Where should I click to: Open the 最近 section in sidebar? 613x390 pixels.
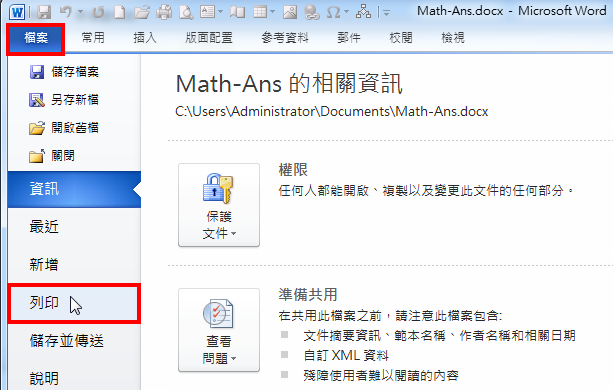coord(74,227)
